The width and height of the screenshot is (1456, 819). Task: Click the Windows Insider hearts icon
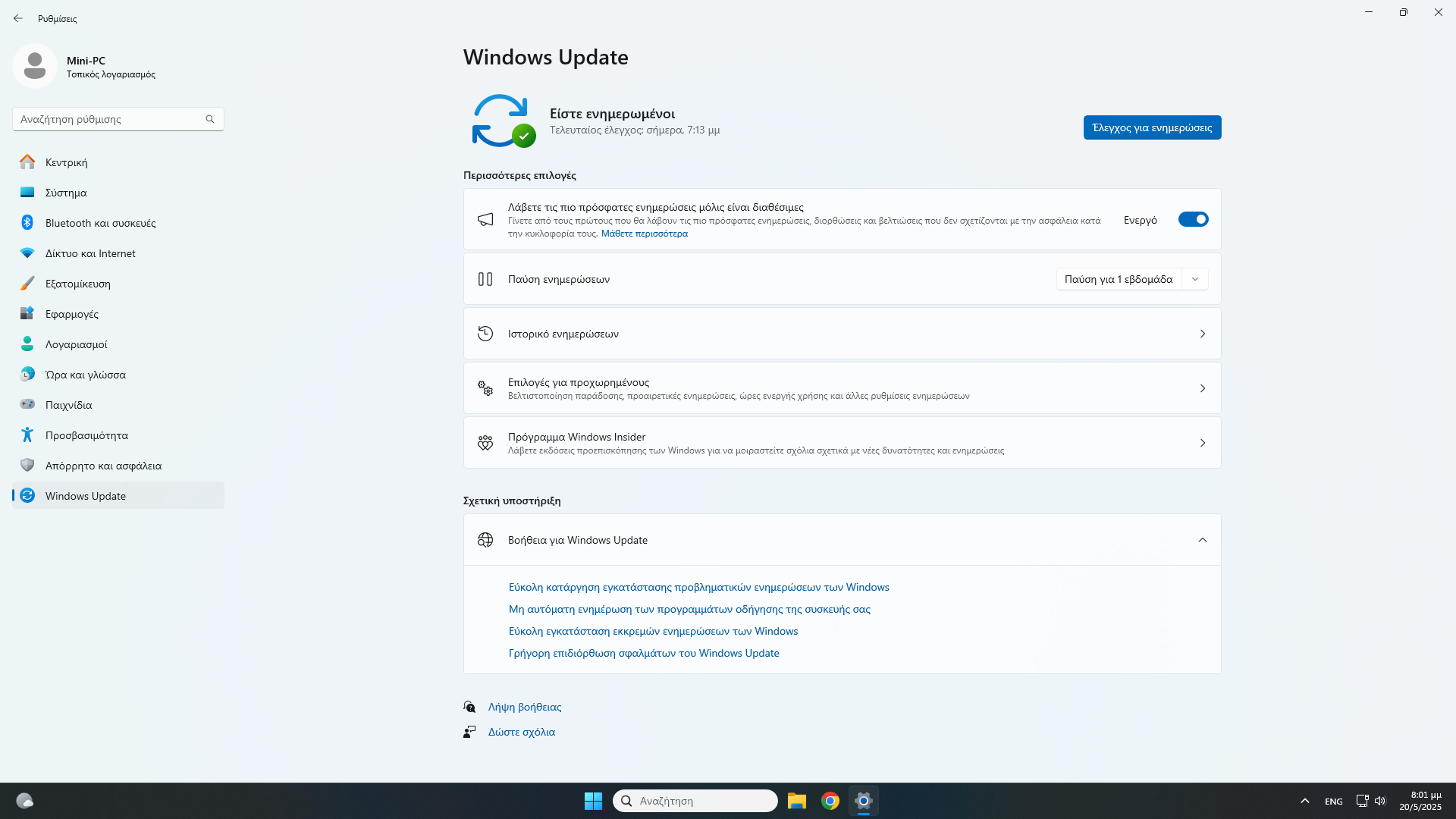click(485, 443)
